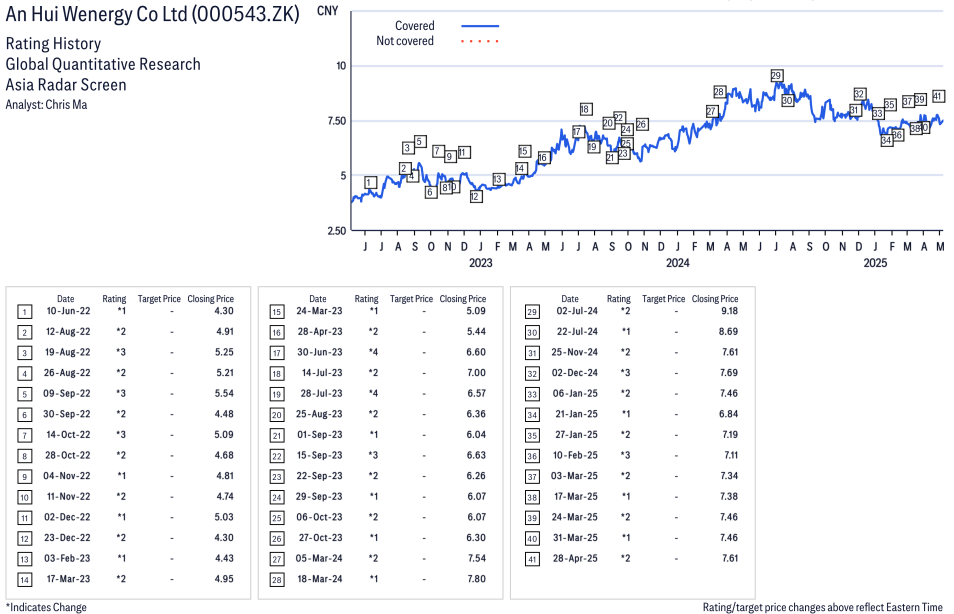
Task: Click the solid blue Covered legend line
Action: coord(480,26)
